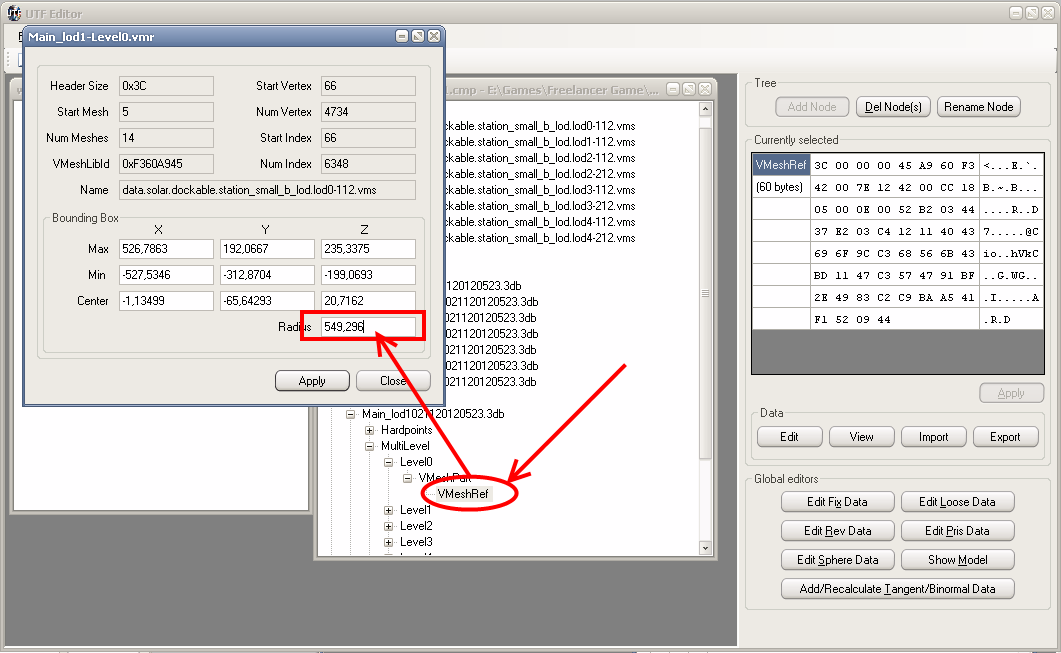Expand the Level2 tree node
The height and width of the screenshot is (653, 1061).
pyautogui.click(x=388, y=526)
